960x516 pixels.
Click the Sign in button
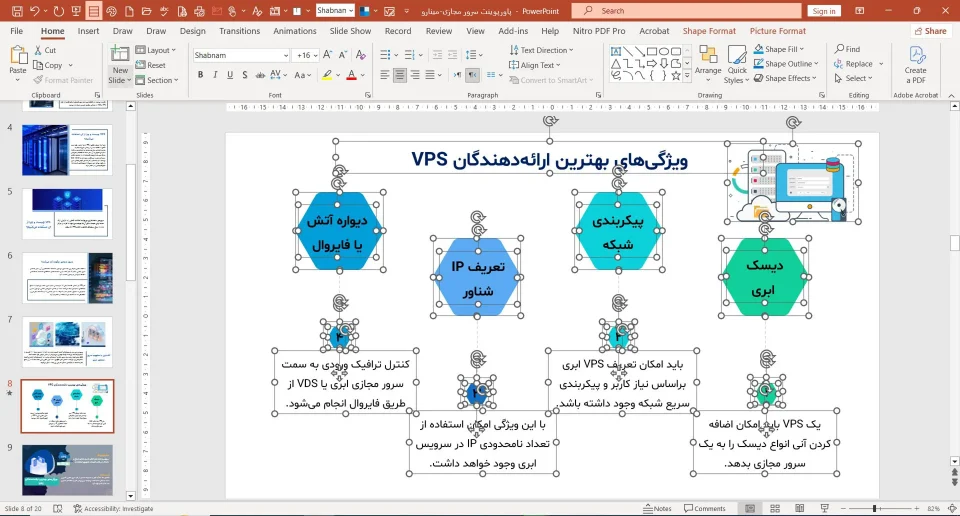click(823, 11)
